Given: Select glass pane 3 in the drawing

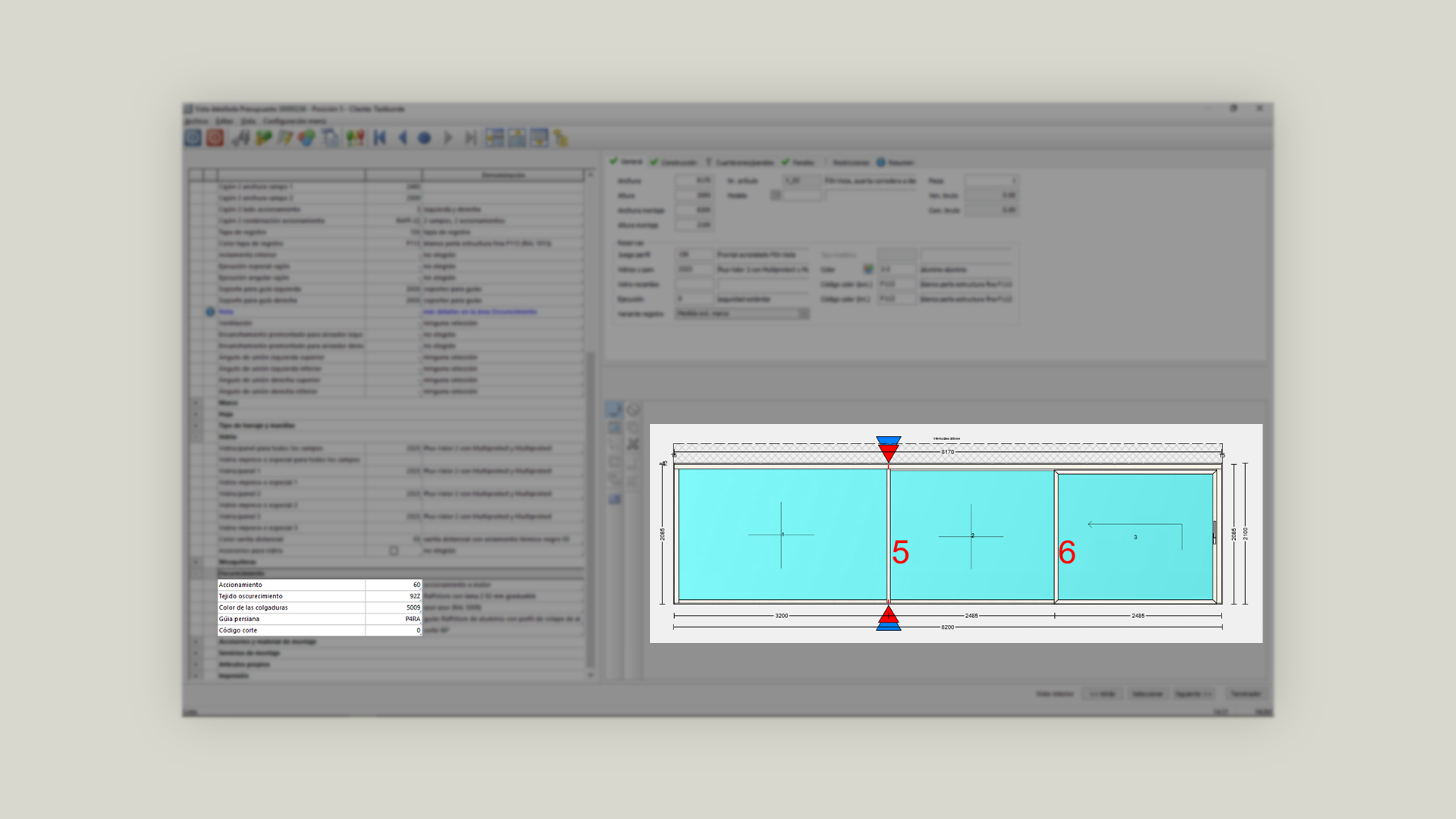Looking at the screenshot, I should pos(1135,537).
